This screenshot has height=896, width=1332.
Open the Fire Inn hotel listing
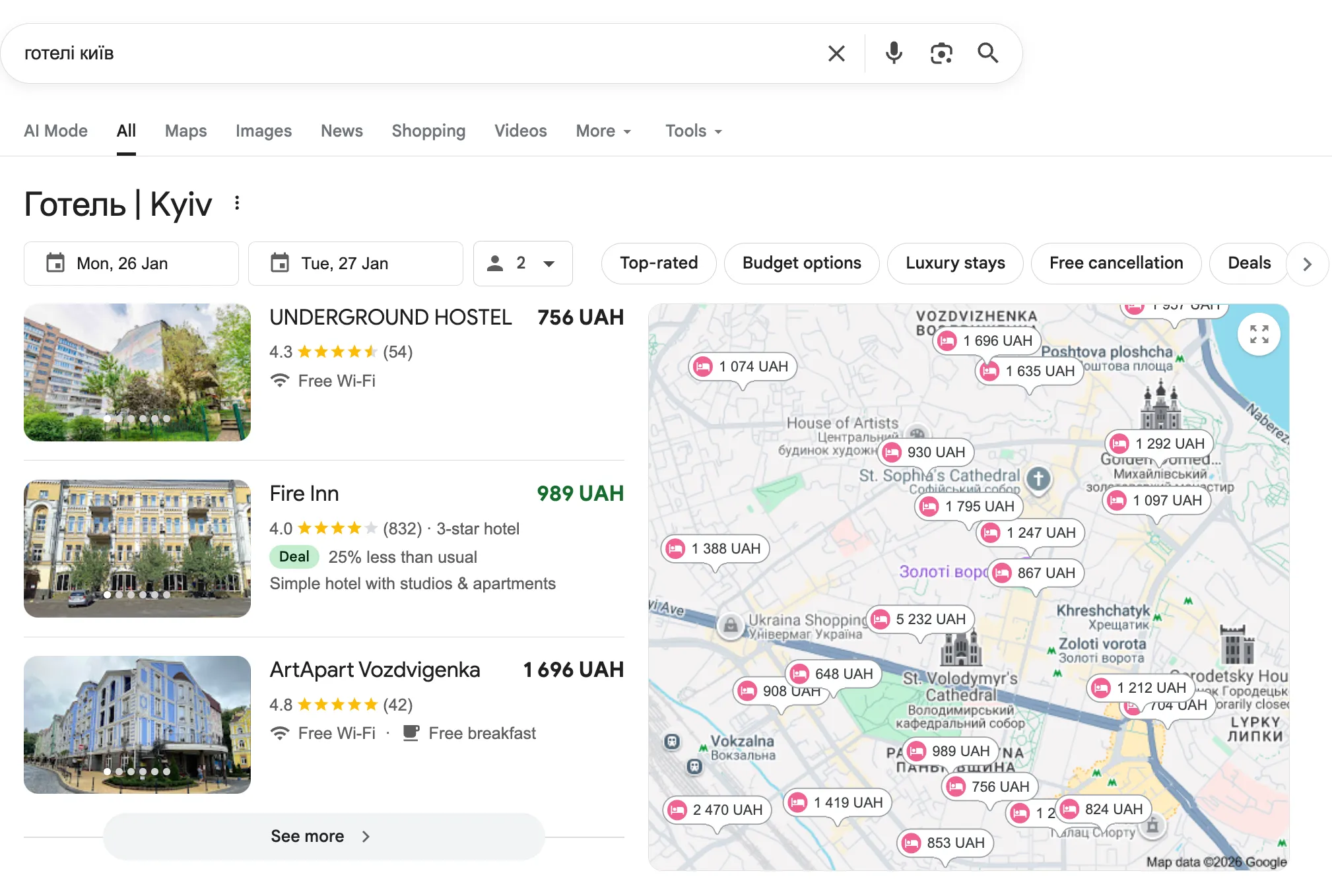304,494
